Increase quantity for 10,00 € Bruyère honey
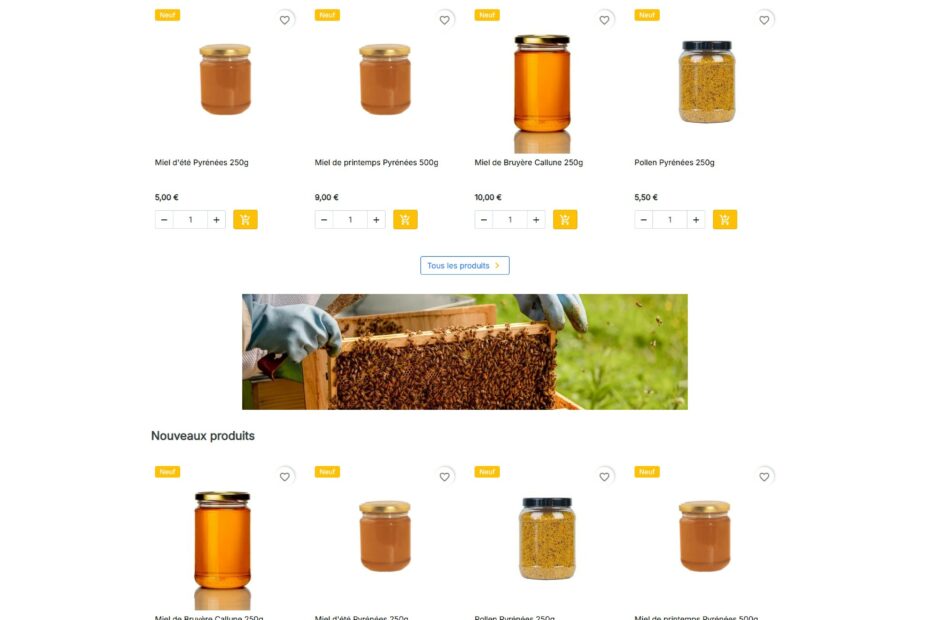930x620 pixels. (x=536, y=220)
